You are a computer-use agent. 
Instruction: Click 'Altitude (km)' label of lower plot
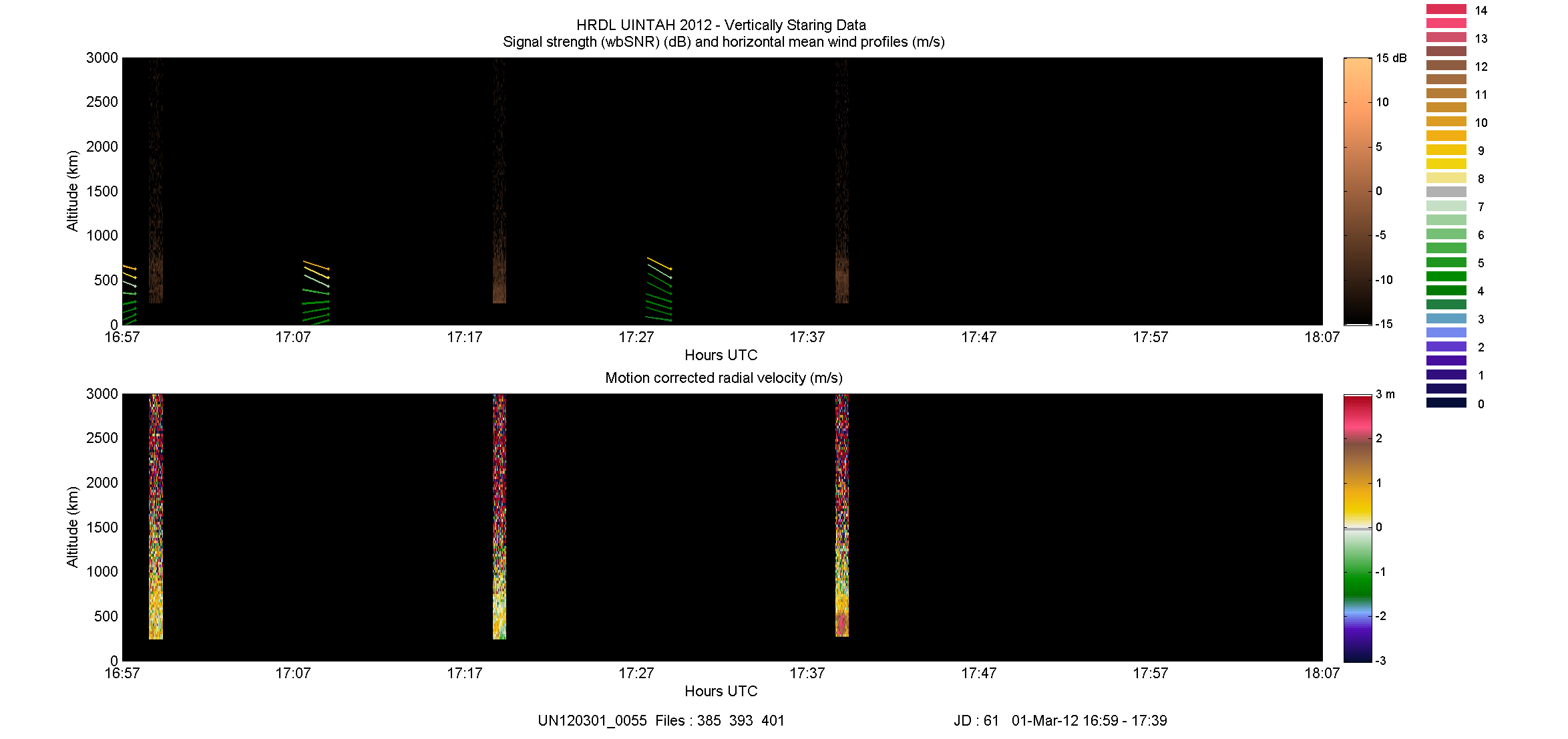(72, 527)
